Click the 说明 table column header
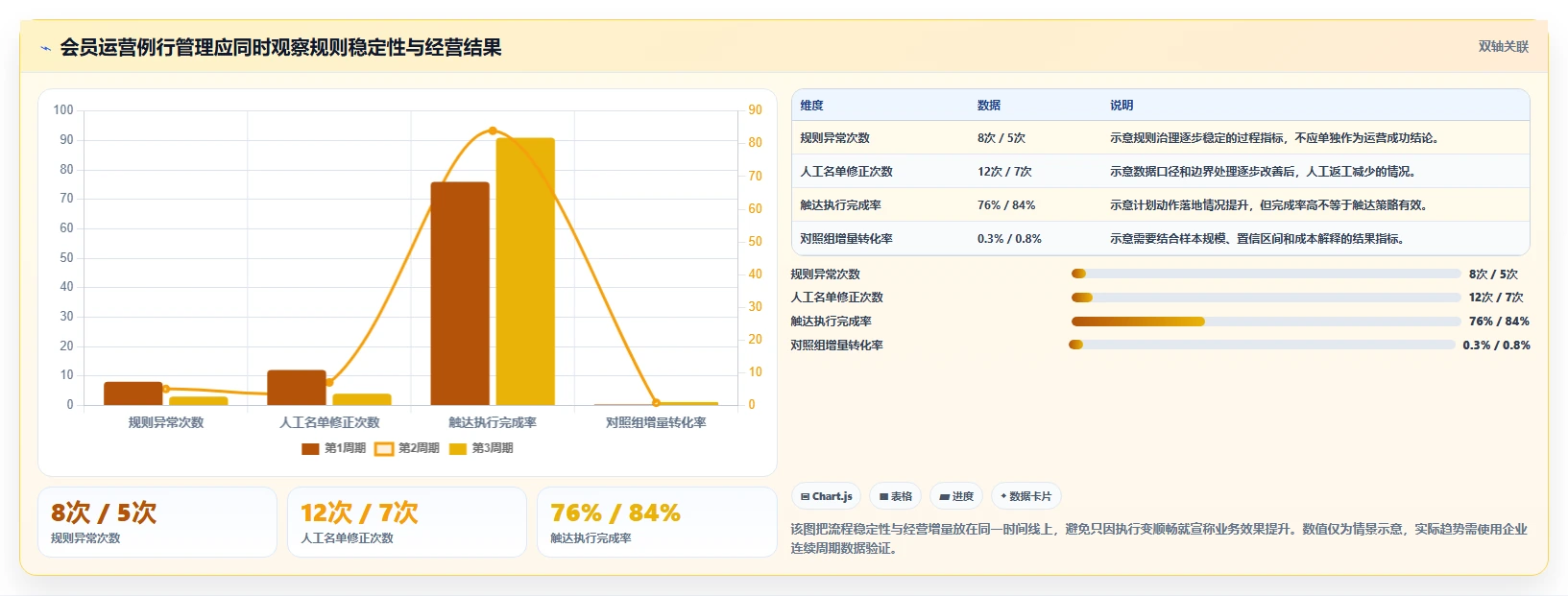1568x596 pixels. pyautogui.click(x=1122, y=106)
